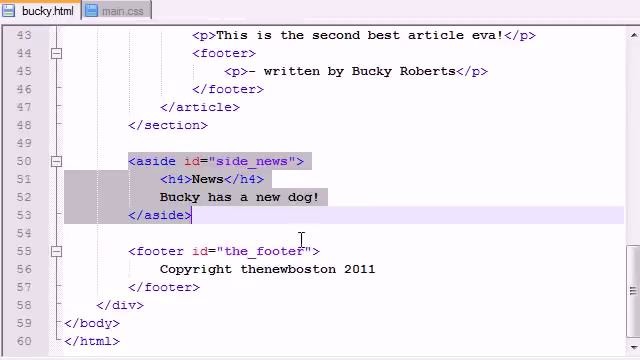This screenshot has width=640, height=360.
Task: Click the <h4>News</h4> heading line
Action: (212, 180)
